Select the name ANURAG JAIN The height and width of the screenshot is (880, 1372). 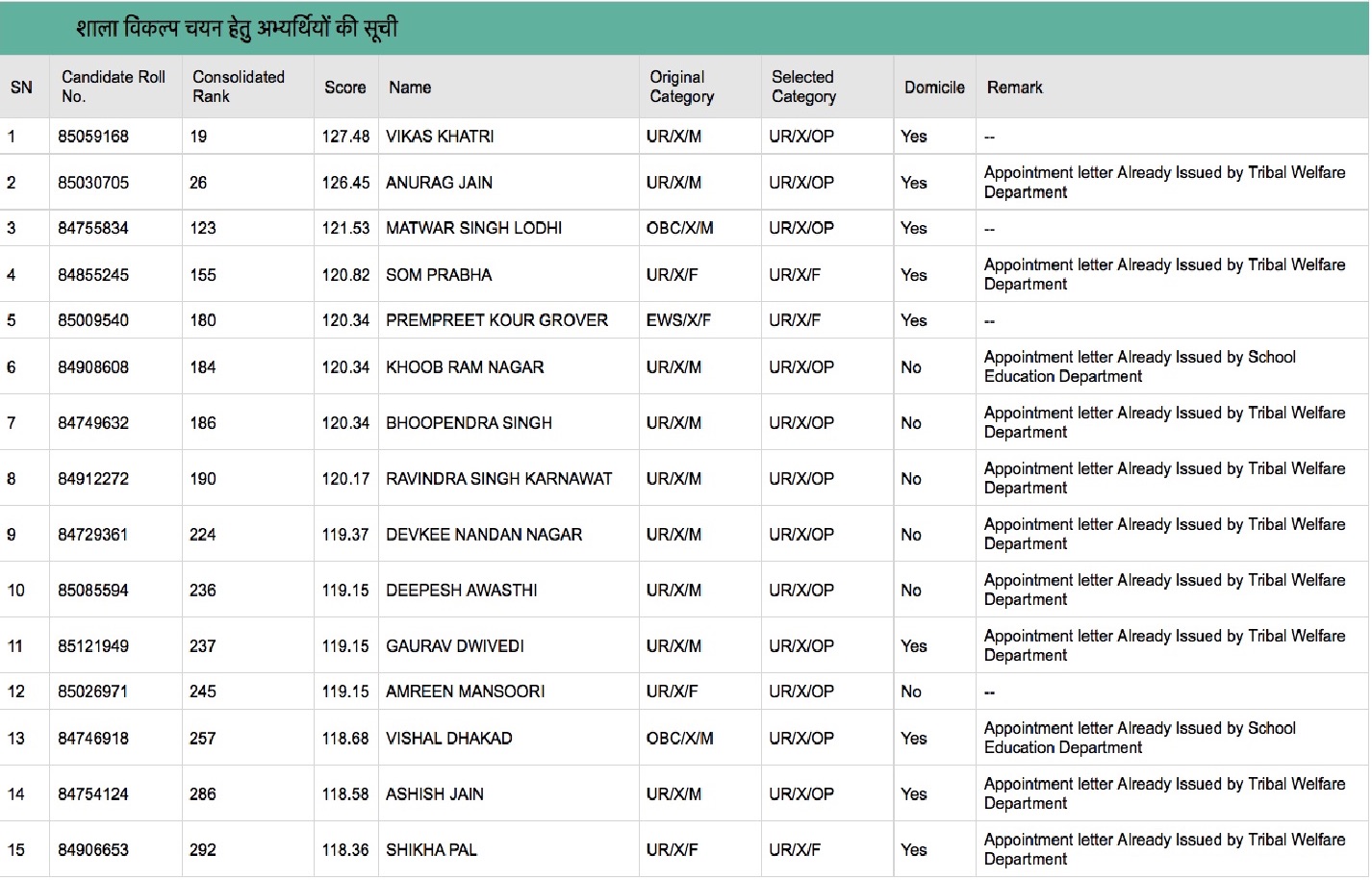(439, 183)
